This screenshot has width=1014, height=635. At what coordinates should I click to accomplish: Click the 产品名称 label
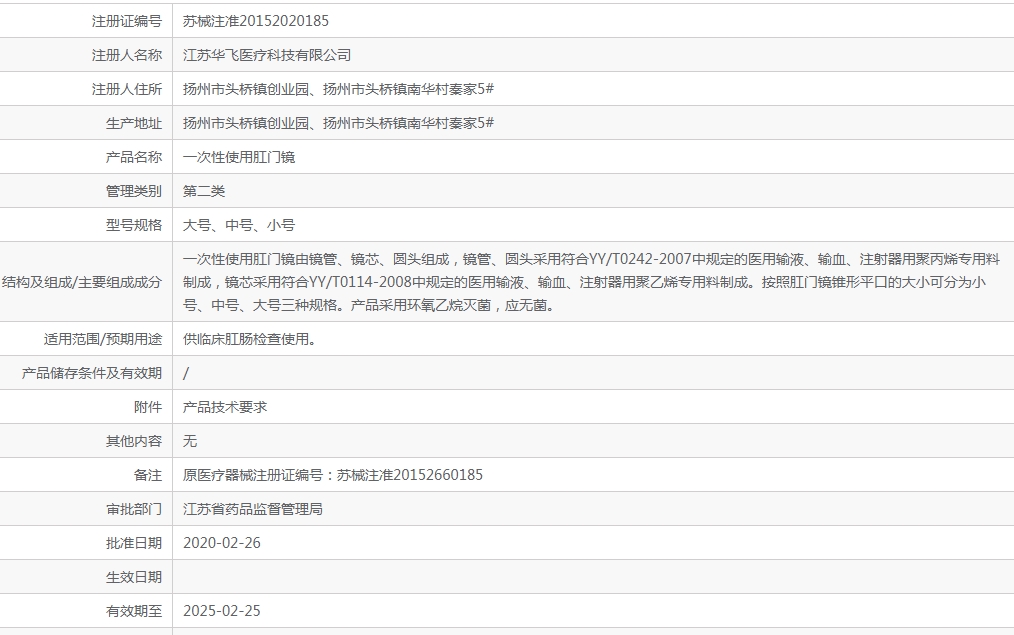click(134, 157)
